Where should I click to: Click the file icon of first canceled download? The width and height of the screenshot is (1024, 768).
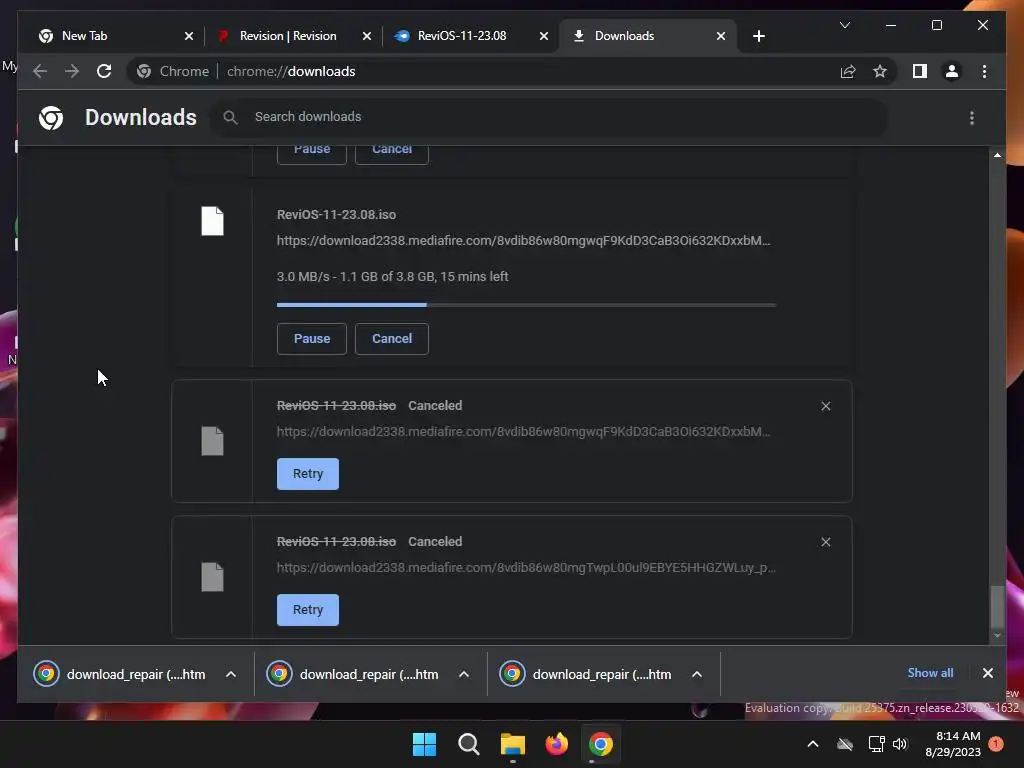(212, 441)
